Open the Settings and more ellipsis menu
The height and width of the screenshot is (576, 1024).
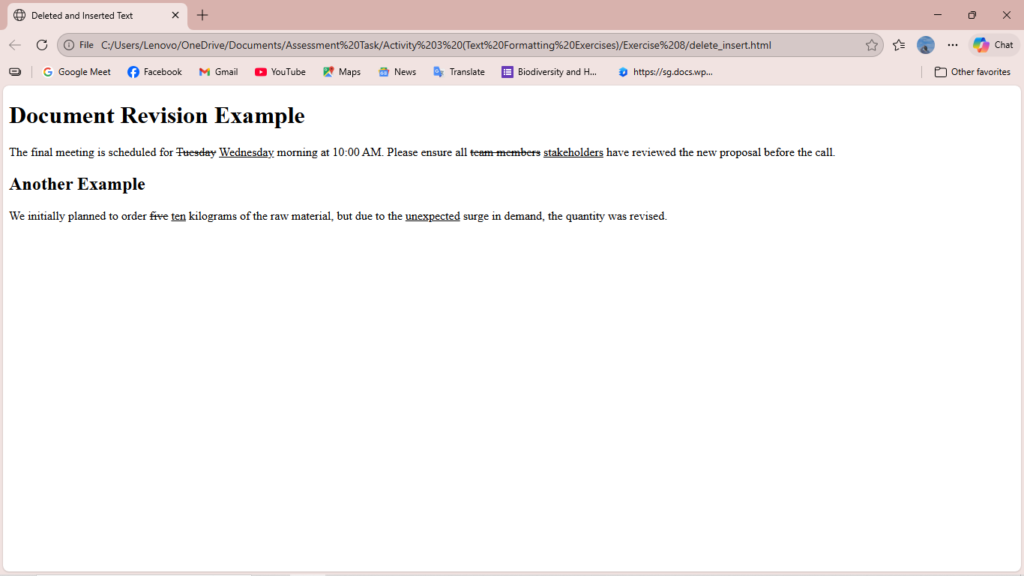[x=953, y=45]
